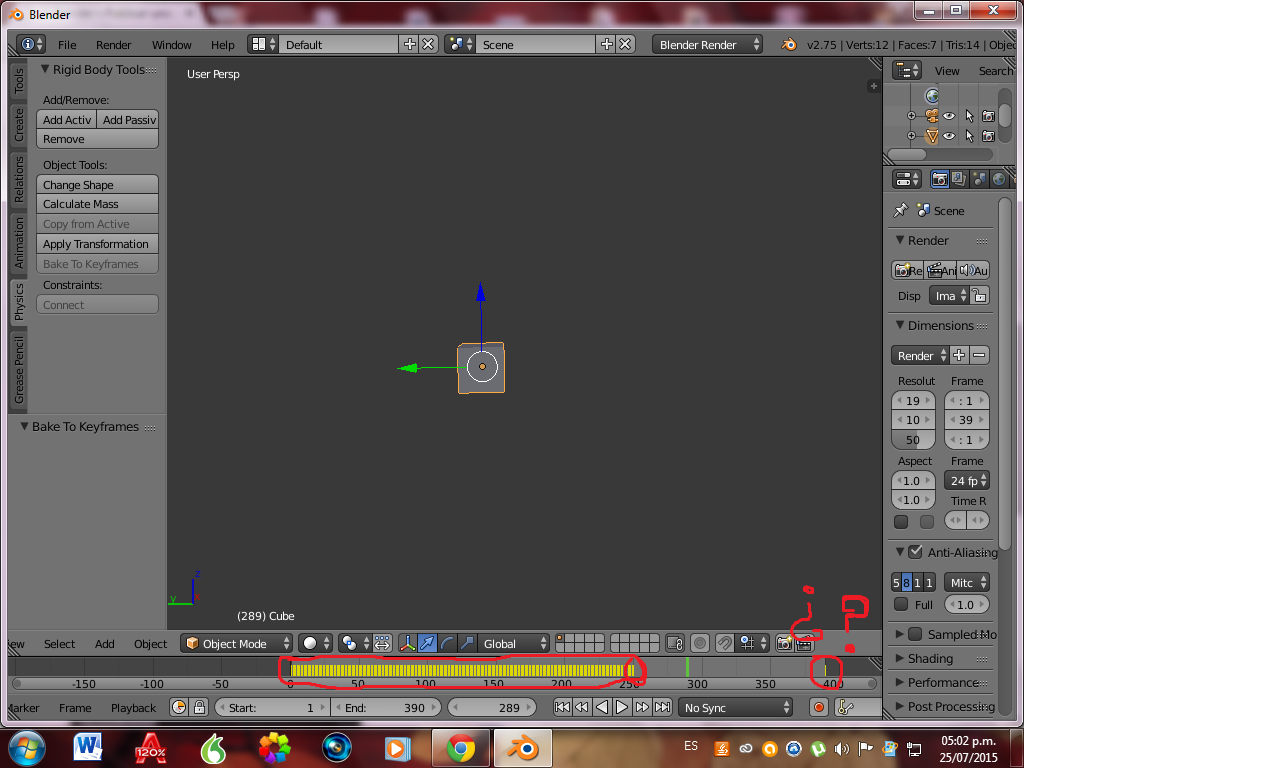
Task: Open the Render menu in top bar
Action: [x=113, y=45]
